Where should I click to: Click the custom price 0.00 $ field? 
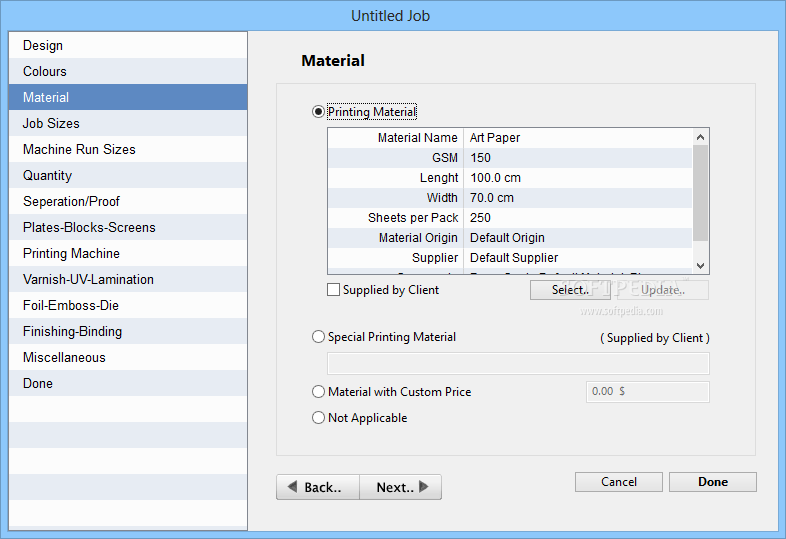[x=648, y=392]
